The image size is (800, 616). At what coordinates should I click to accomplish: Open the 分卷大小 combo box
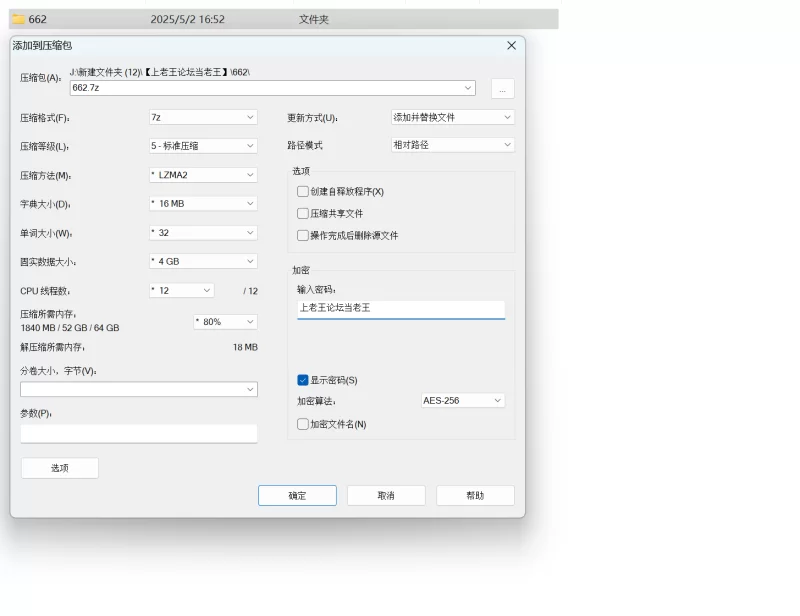click(139, 389)
